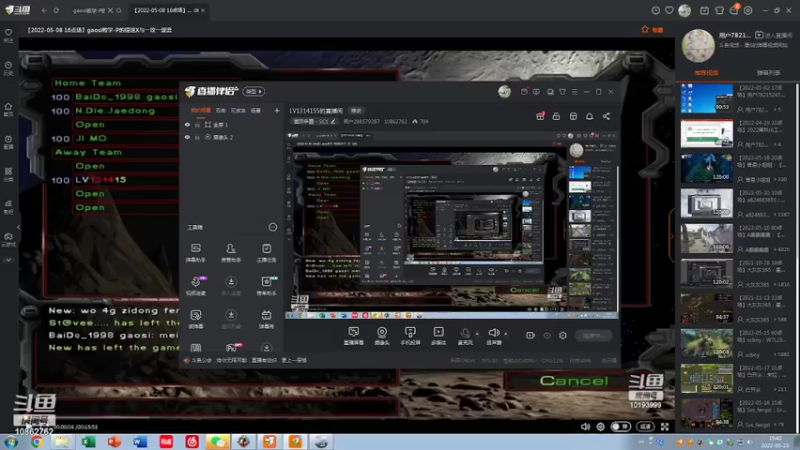Open the 体验 pill beside 直播伴侣 logo
Image resolution: width=800 pixels, height=450 pixels.
pyautogui.click(x=254, y=91)
